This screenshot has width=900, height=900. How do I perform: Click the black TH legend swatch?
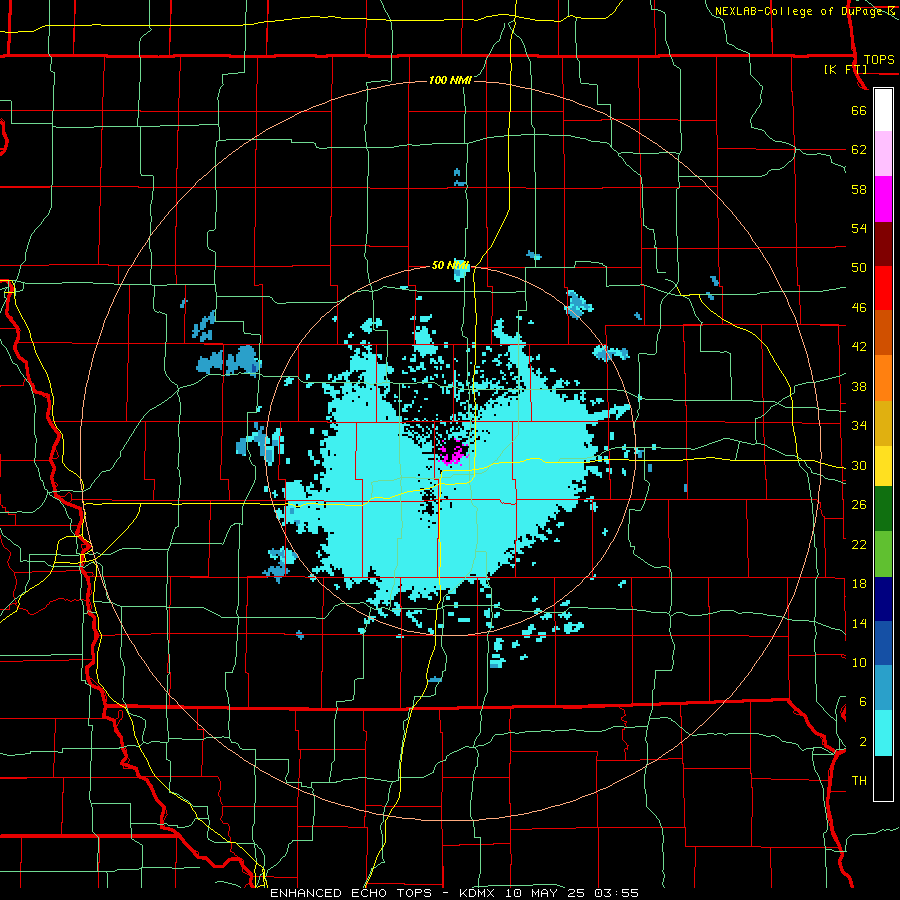tap(883, 778)
